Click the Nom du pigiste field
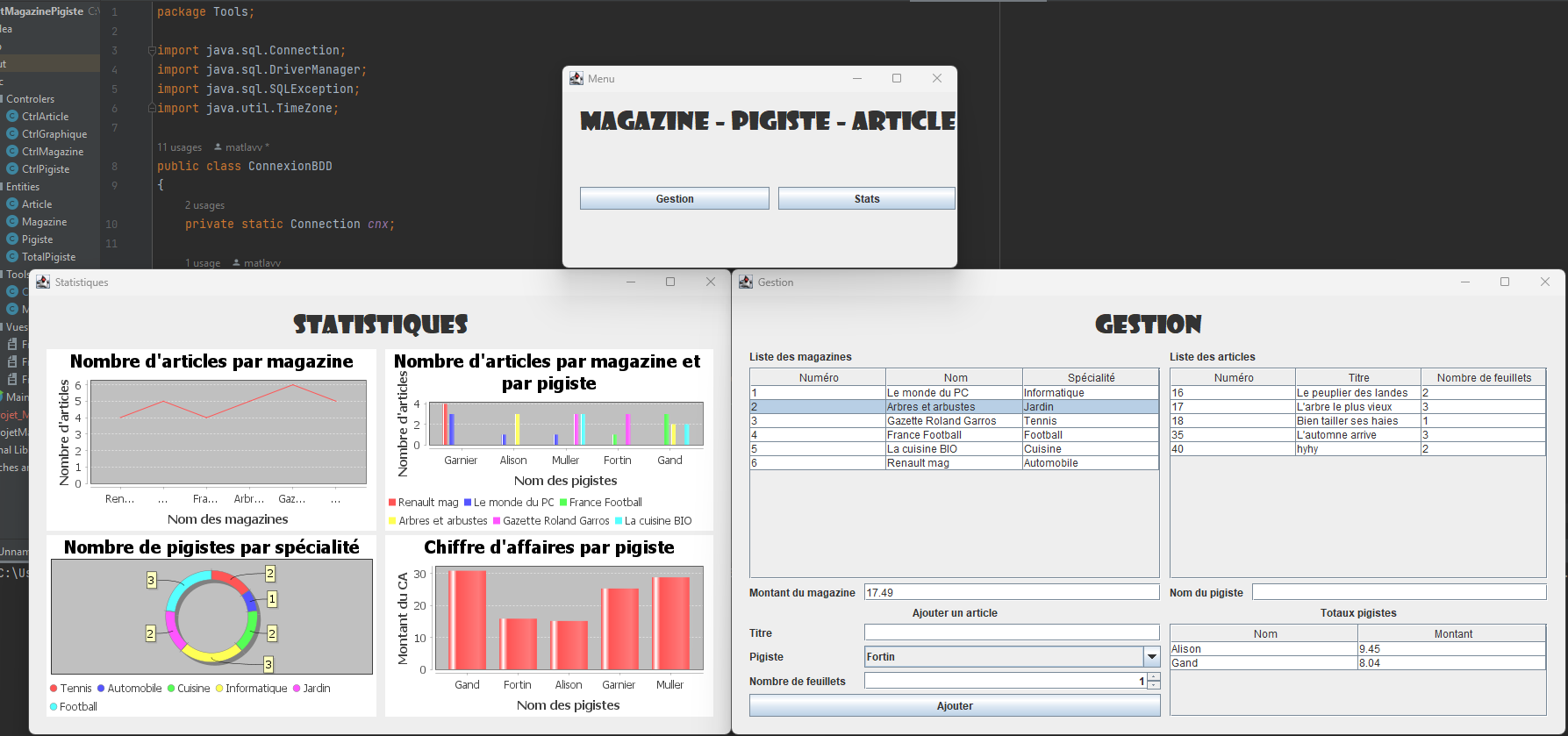 [x=1399, y=592]
